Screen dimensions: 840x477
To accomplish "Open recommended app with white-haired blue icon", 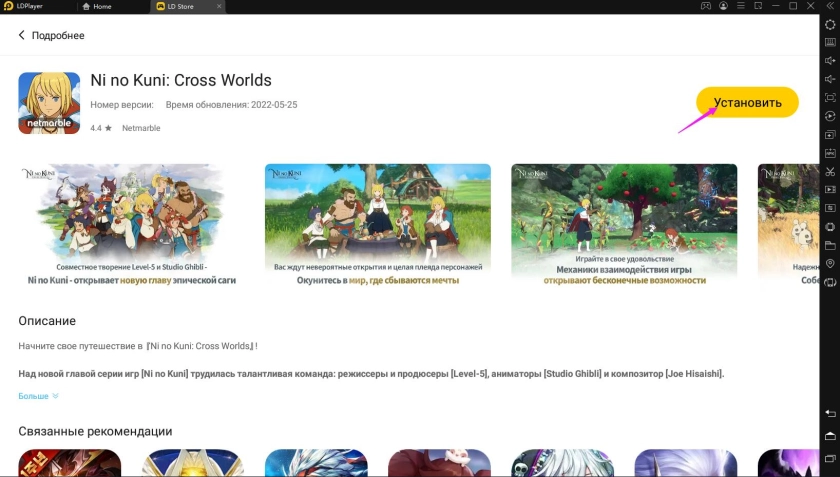I will [x=316, y=463].
